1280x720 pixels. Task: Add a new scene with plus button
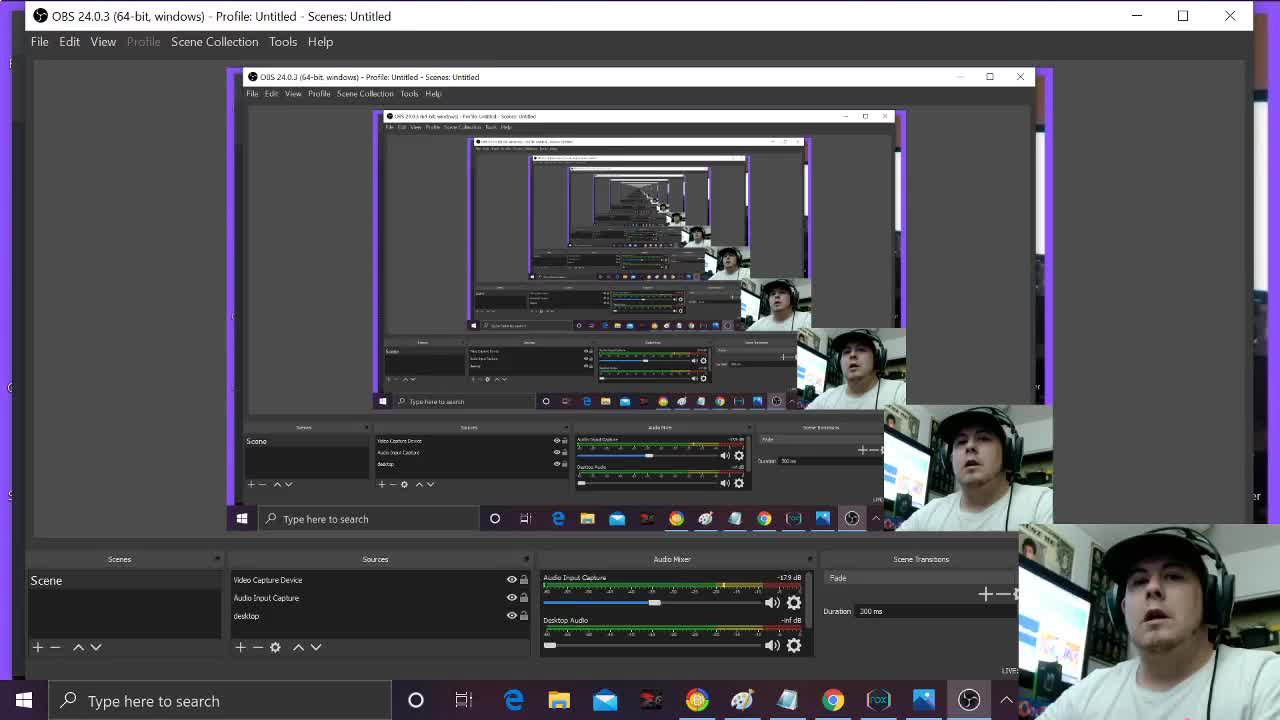38,647
